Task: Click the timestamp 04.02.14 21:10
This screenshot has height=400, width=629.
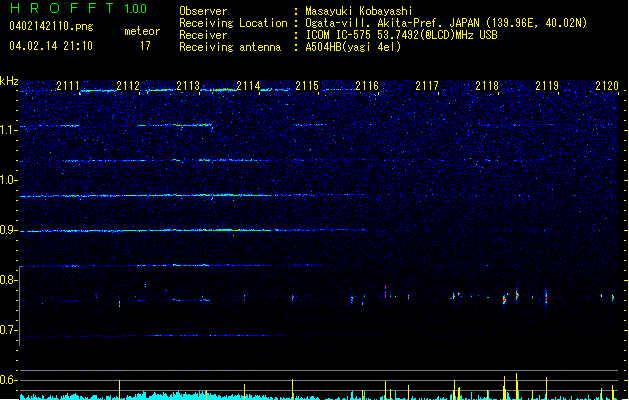Action: (51, 46)
